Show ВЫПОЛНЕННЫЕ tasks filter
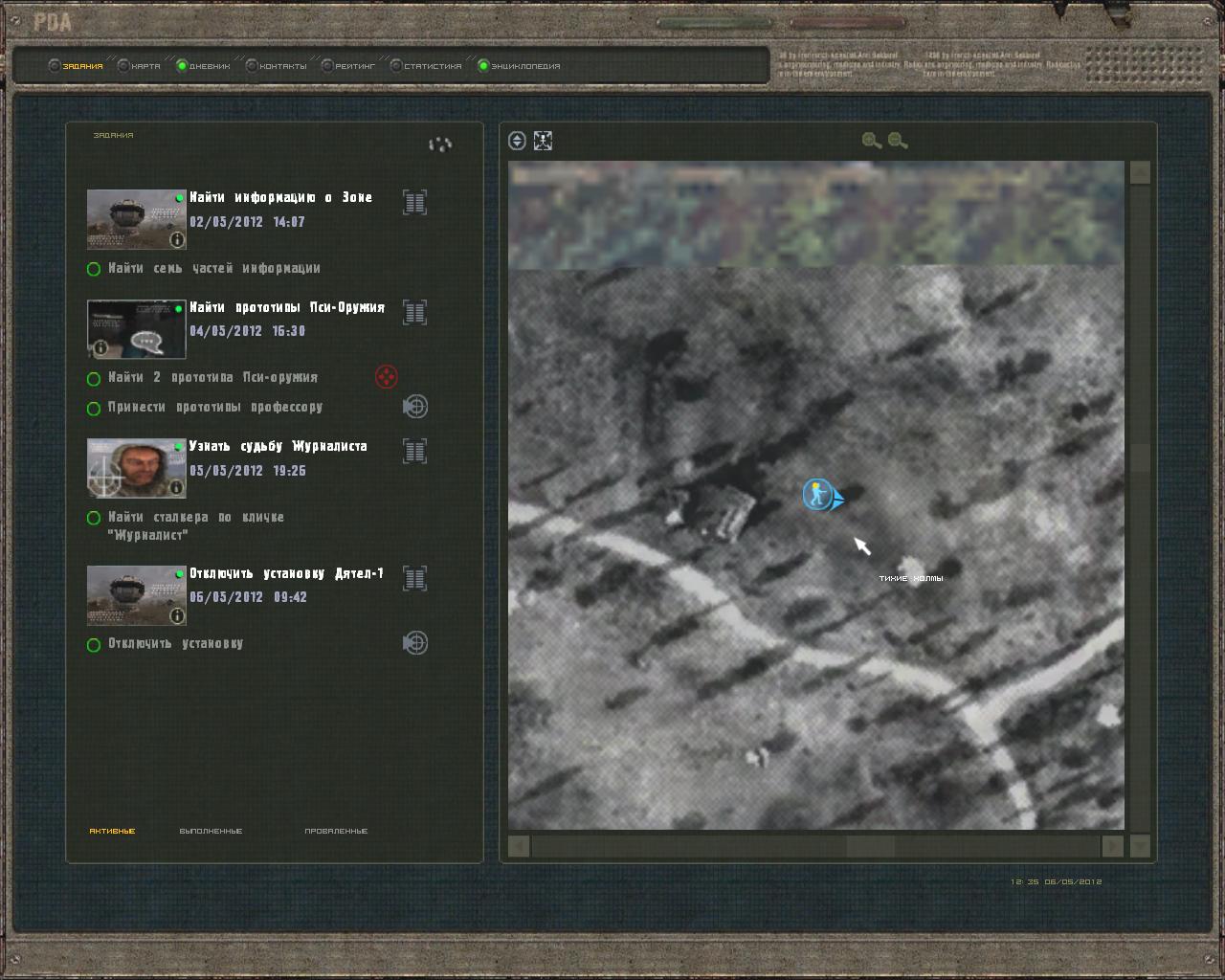 (x=211, y=831)
